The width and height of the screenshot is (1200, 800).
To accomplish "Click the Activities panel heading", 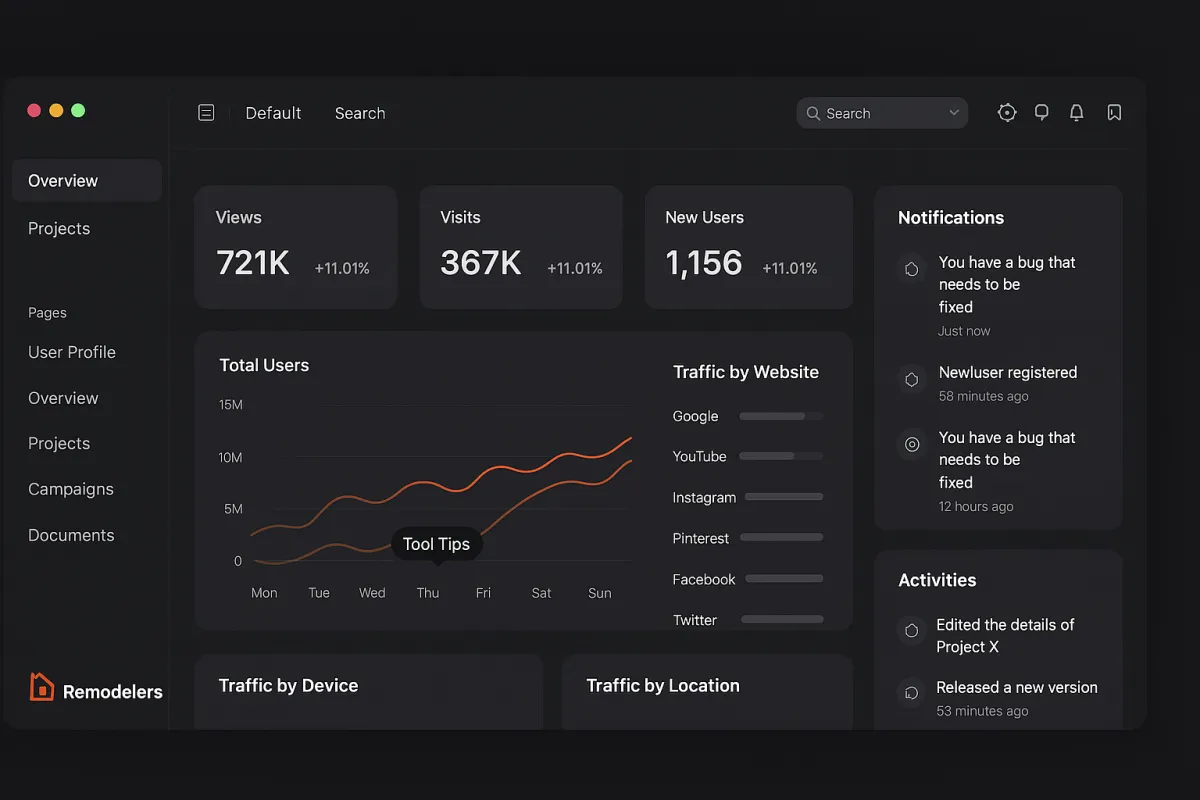I will coord(937,580).
